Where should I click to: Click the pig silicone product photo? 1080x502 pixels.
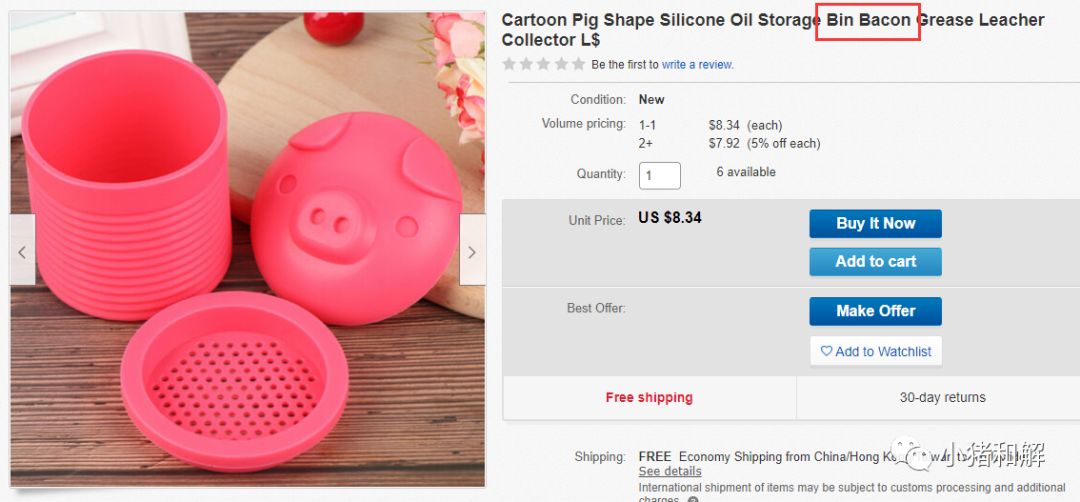pyautogui.click(x=248, y=249)
